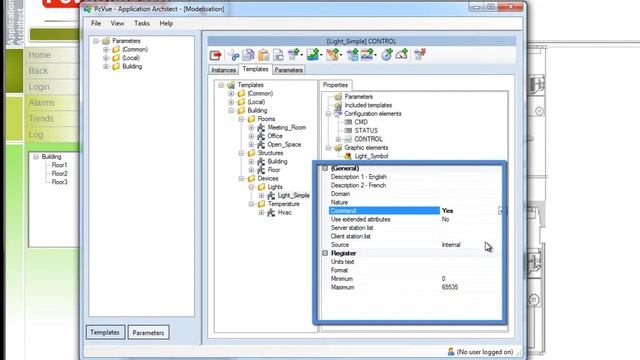Image resolution: width=640 pixels, height=360 pixels.
Task: Collapse the Register property section
Action: click(325, 253)
